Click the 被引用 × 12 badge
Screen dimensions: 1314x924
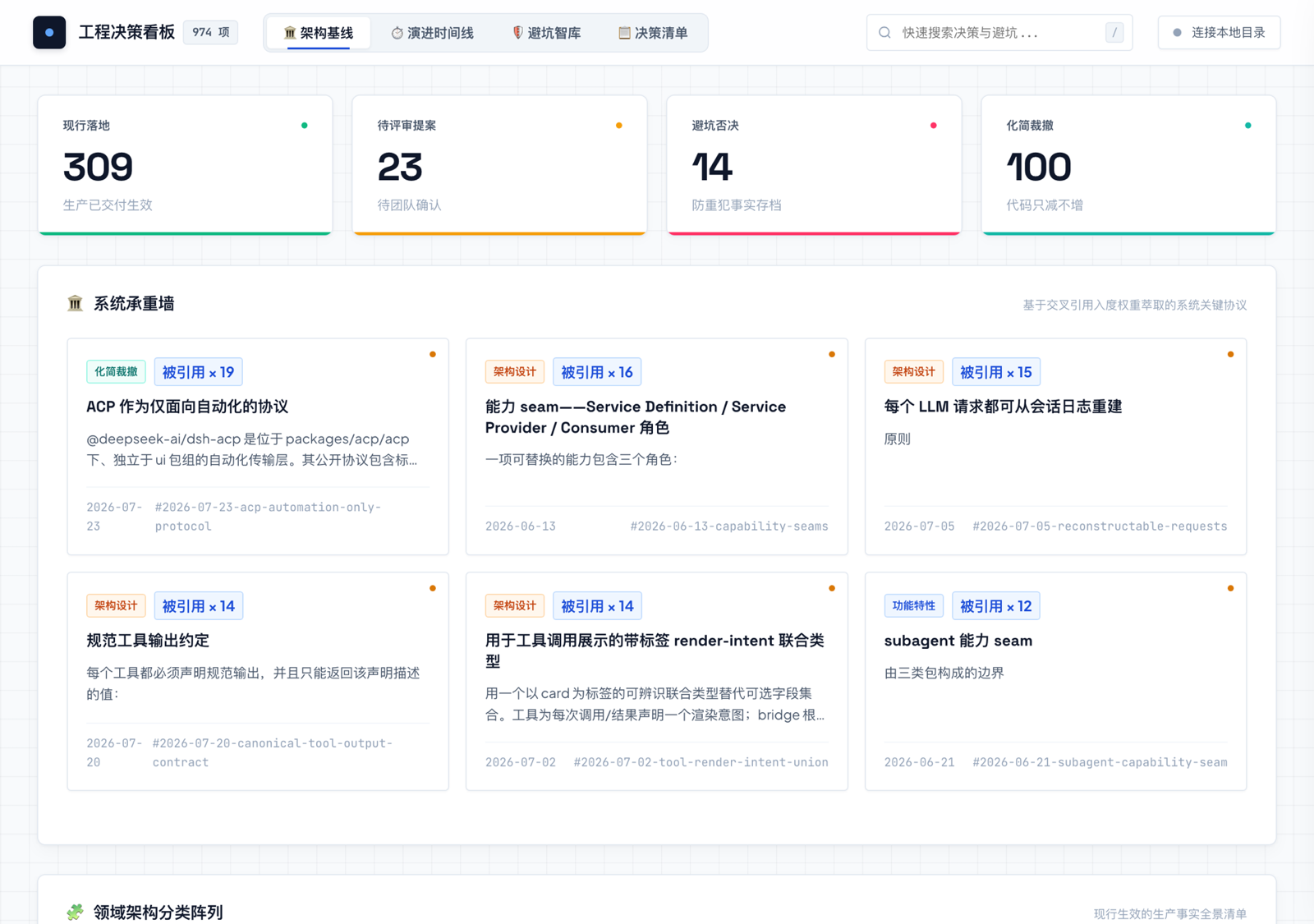pyautogui.click(x=996, y=606)
